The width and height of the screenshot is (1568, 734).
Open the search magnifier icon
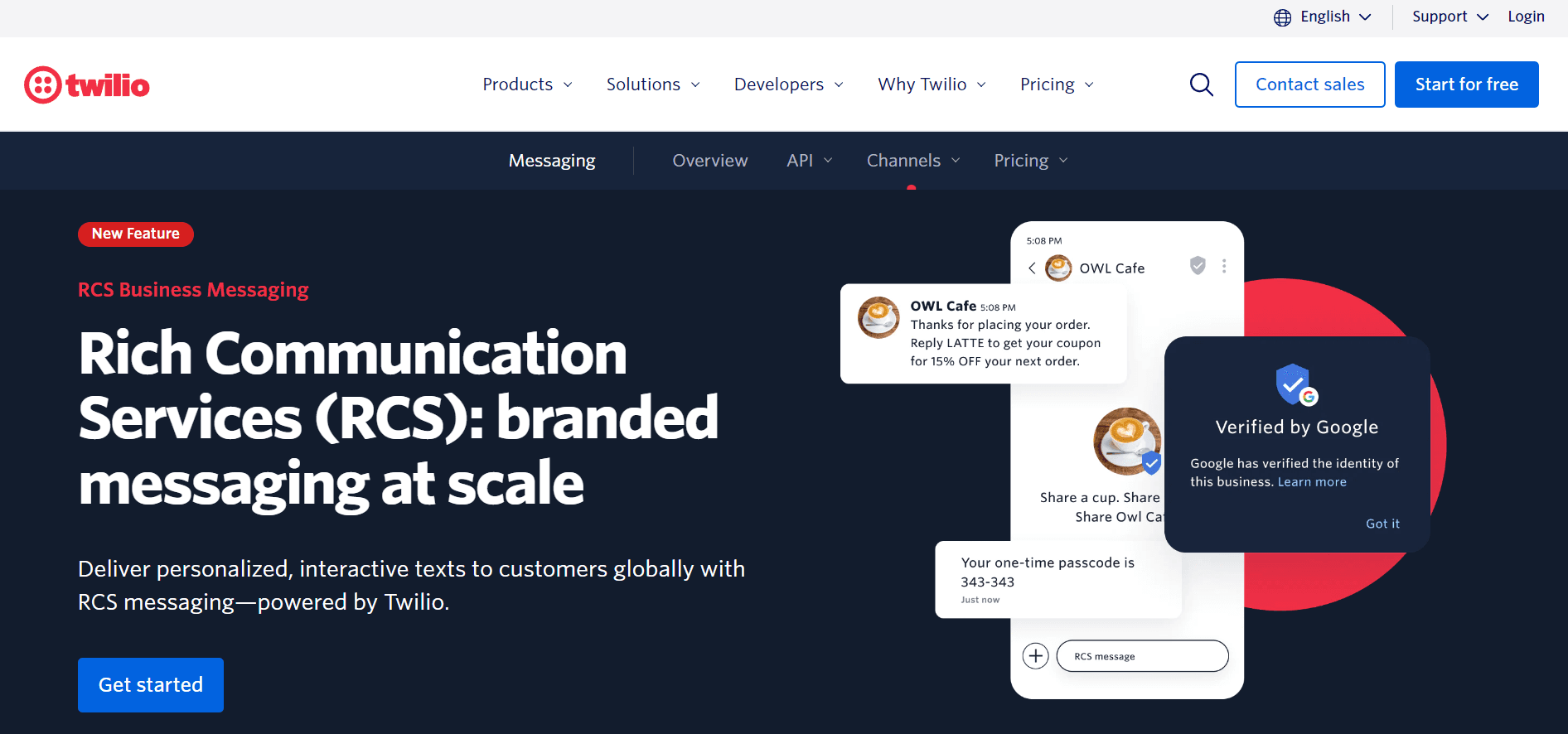pyautogui.click(x=1201, y=85)
